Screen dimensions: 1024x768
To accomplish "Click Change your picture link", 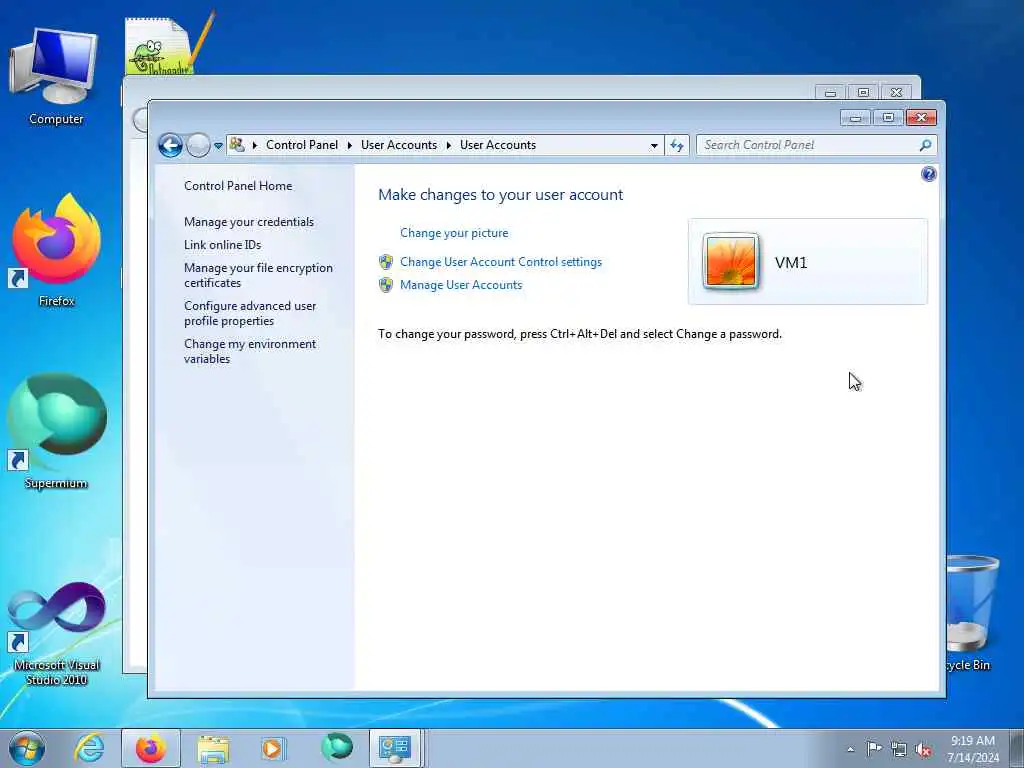I will (x=454, y=233).
